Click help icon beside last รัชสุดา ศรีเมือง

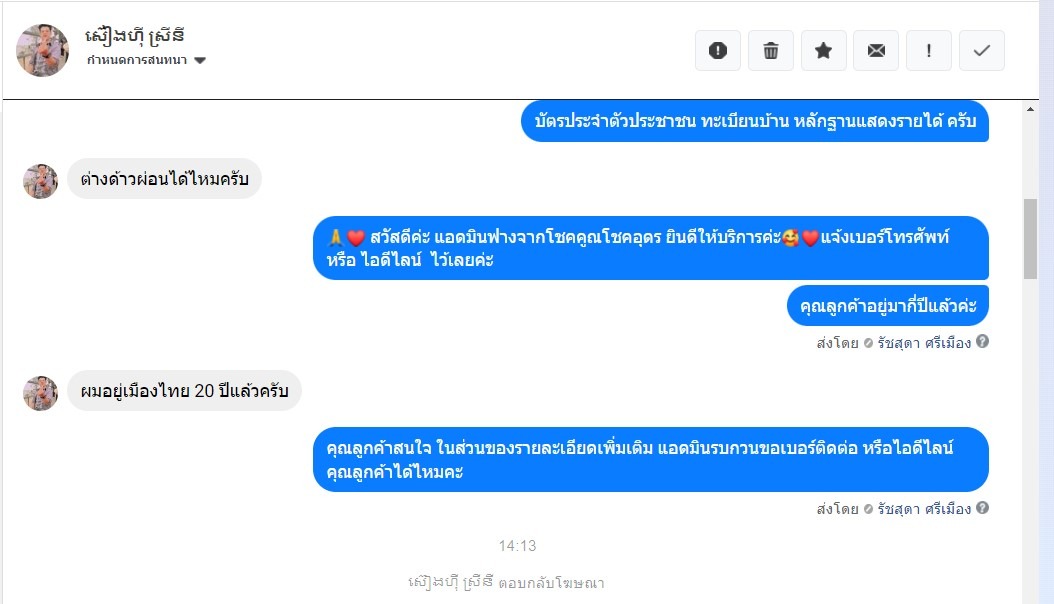982,508
